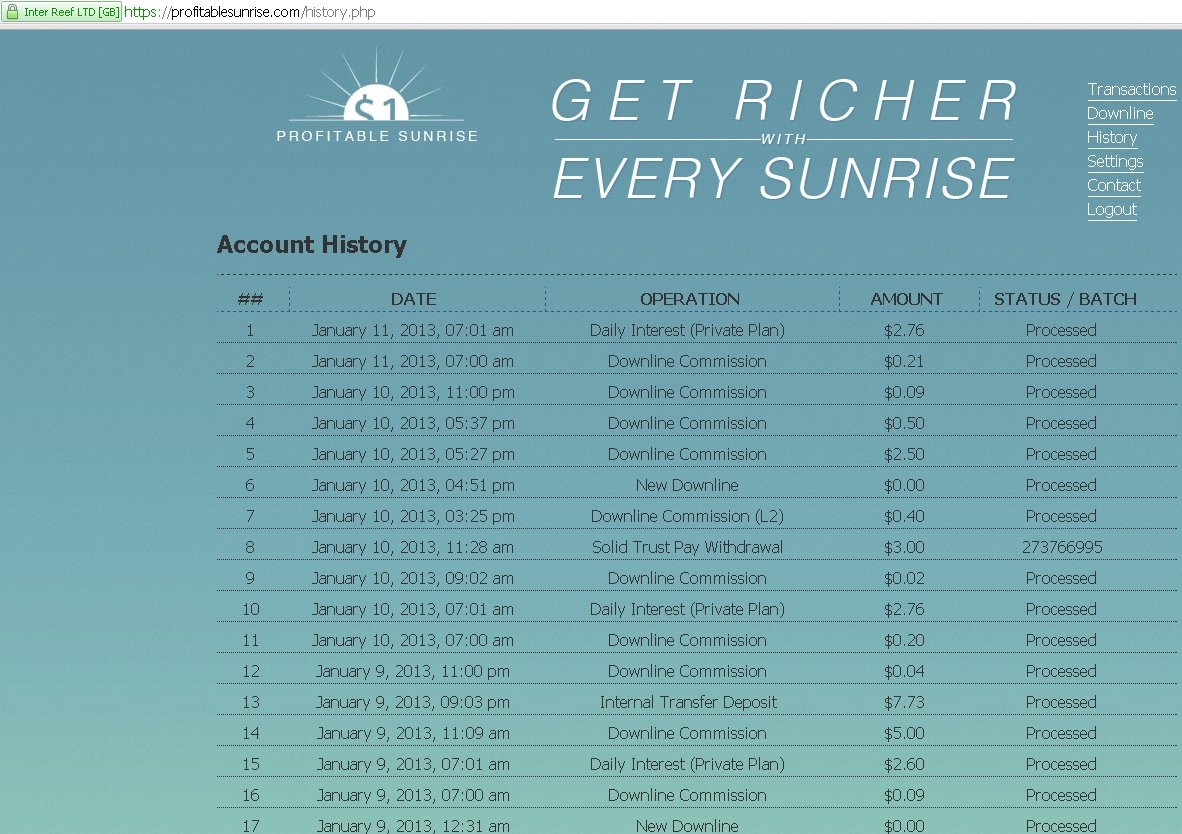Open the Settings menu link
Screen dimensions: 1182x834
tap(1115, 162)
